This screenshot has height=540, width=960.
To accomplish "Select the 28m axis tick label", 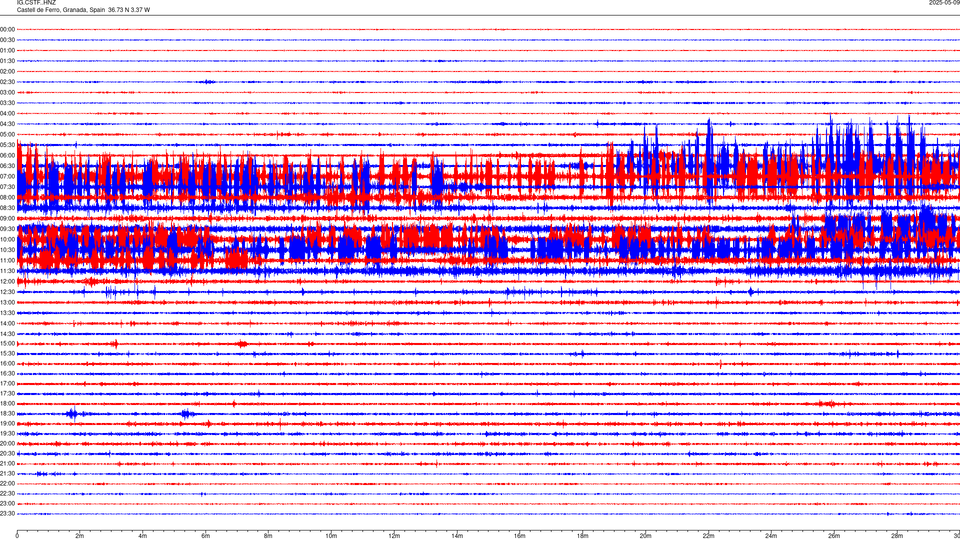I will point(897,536).
